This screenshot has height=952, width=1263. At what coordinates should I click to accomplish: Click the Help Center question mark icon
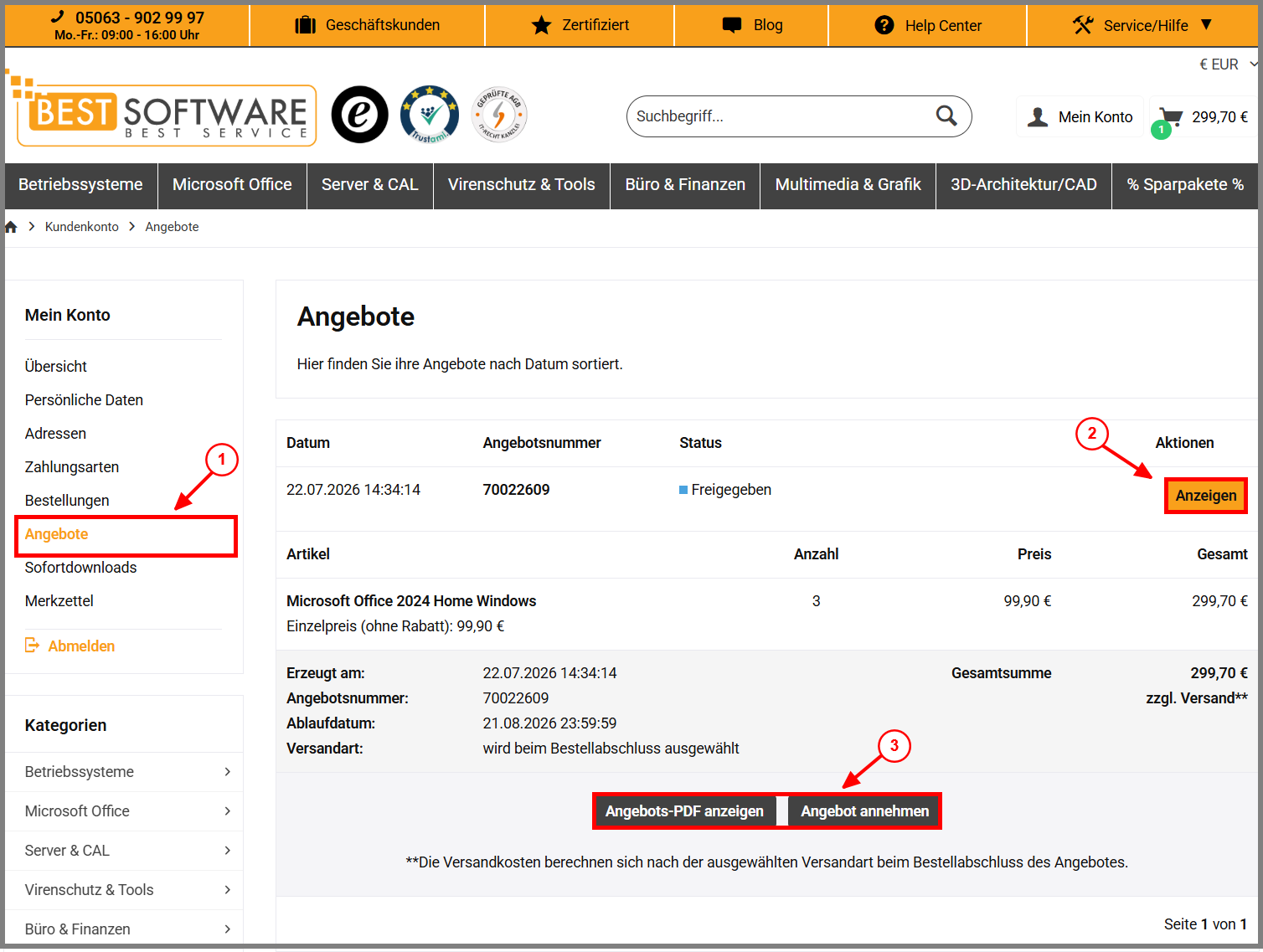pyautogui.click(x=884, y=25)
